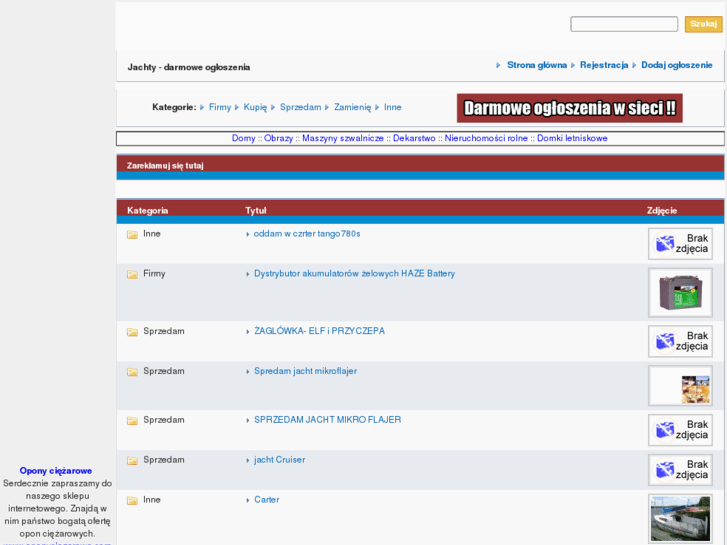Click the Firmy label in HAZE Battery row

(154, 274)
